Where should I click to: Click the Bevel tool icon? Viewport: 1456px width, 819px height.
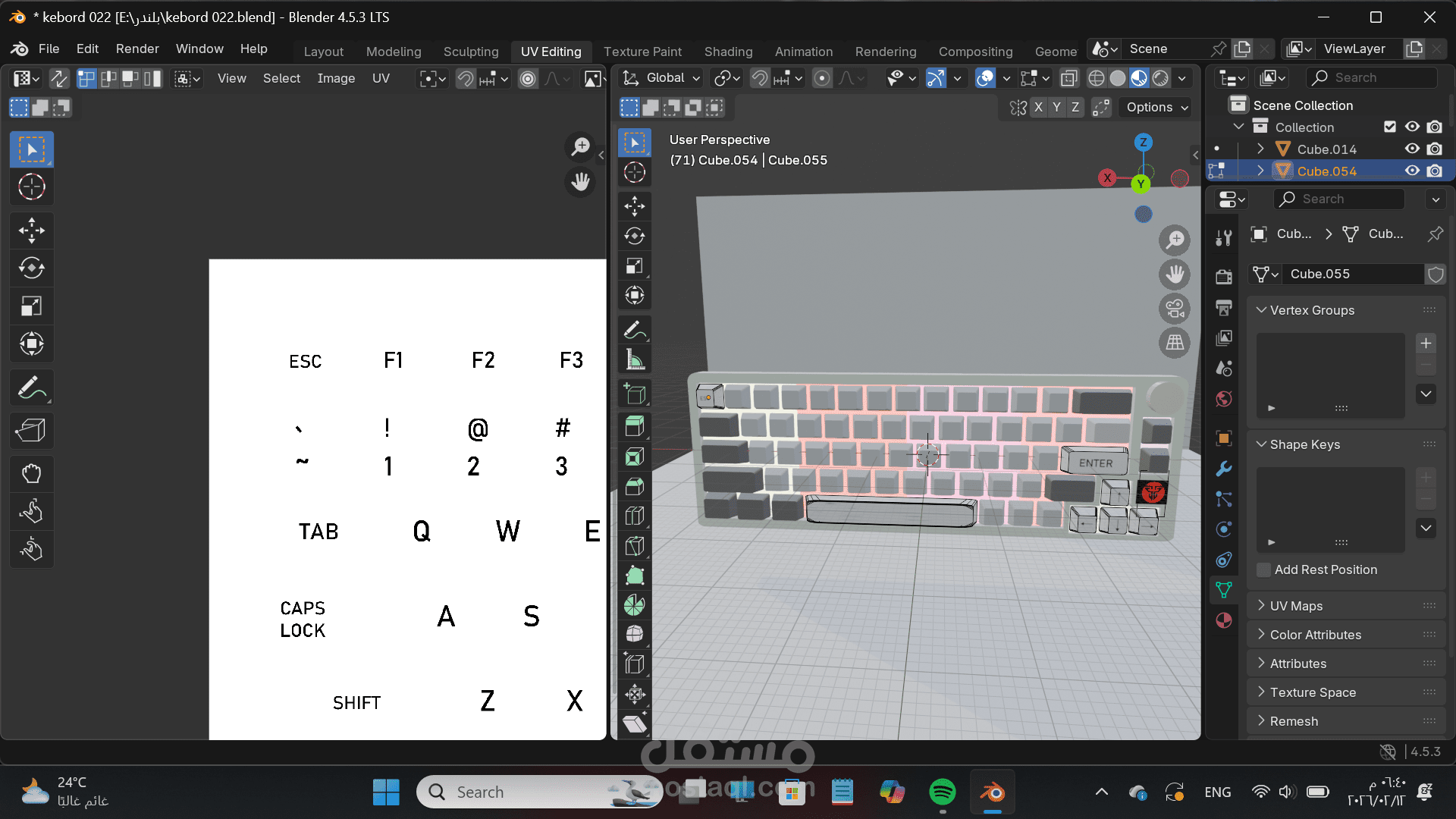click(635, 486)
